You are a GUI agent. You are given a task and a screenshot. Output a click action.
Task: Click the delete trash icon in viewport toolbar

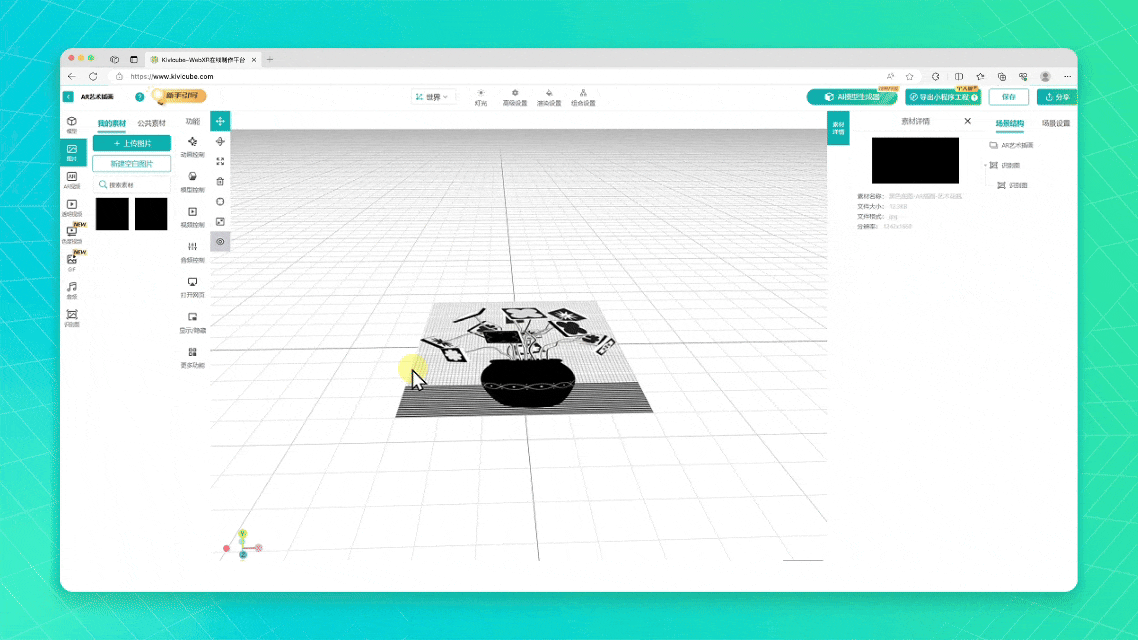coord(220,181)
